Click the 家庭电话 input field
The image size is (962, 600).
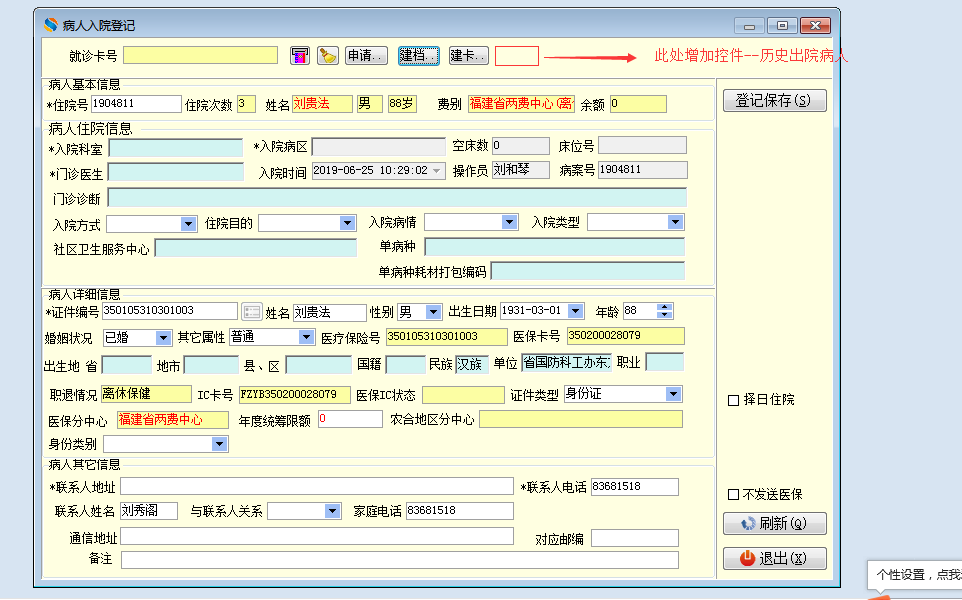(x=460, y=510)
